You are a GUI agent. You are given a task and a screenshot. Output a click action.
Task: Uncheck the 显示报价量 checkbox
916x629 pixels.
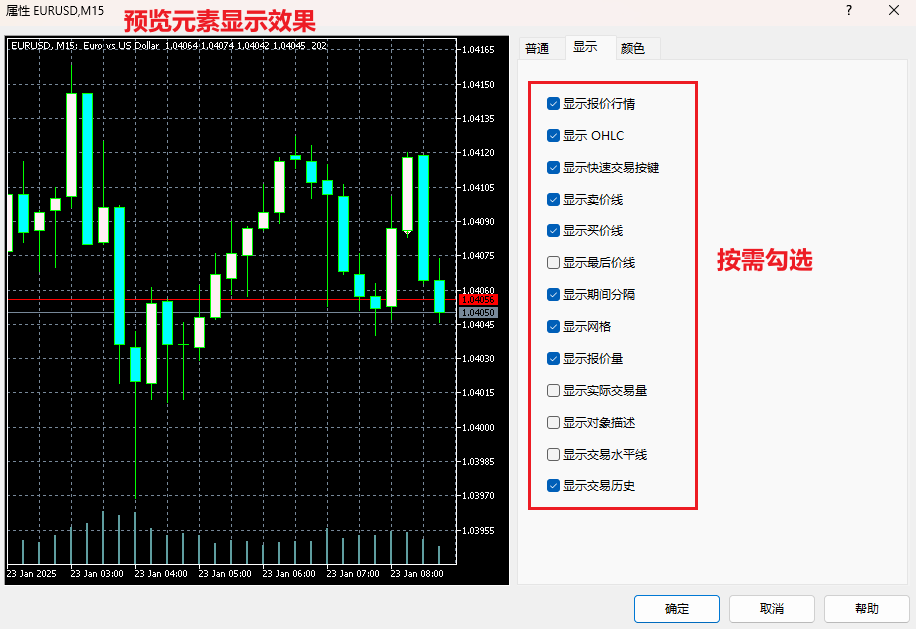554,358
